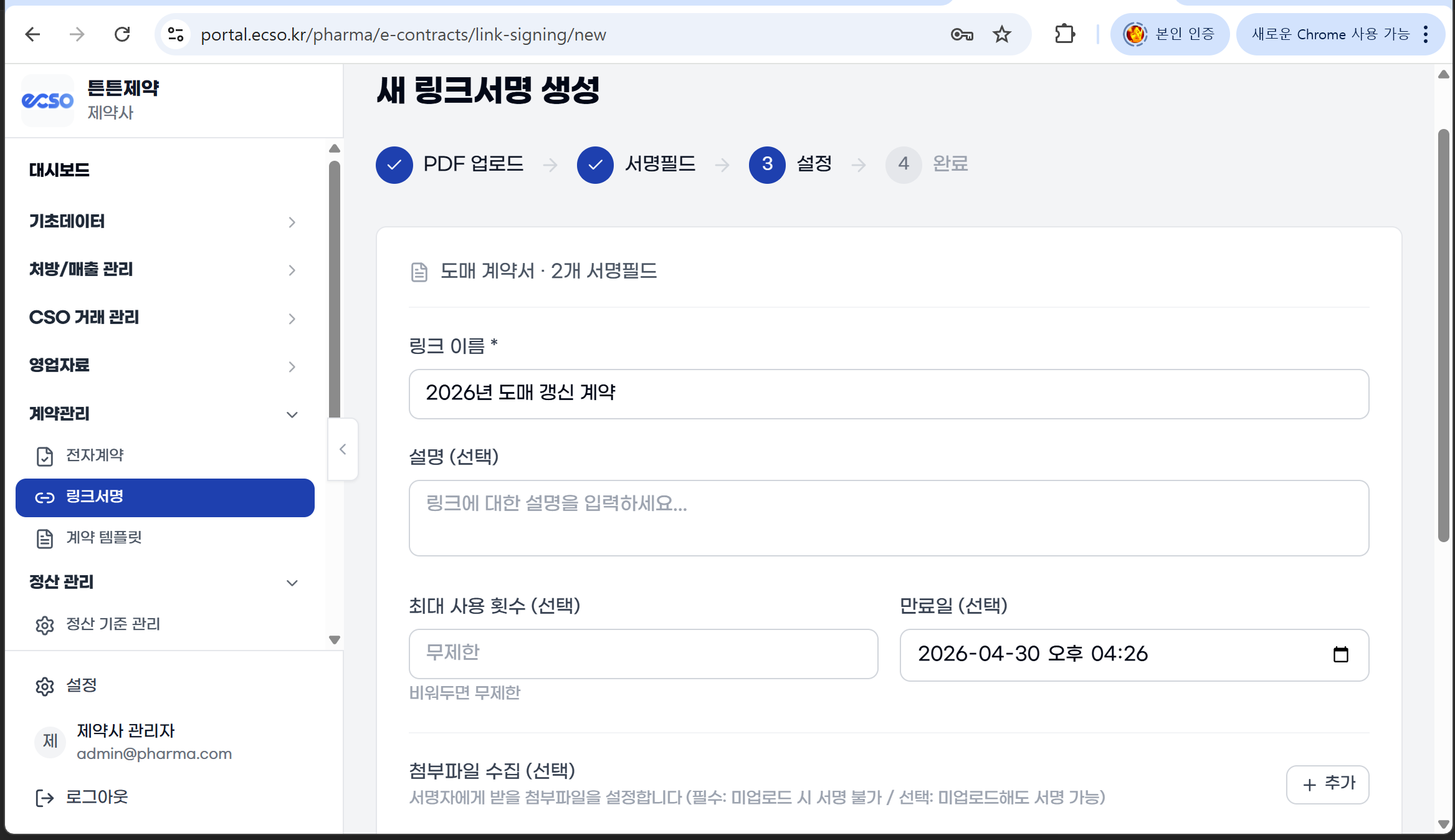Click the 최대 사용 횟수 input field
Screen dimensions: 1455x840
(643, 653)
